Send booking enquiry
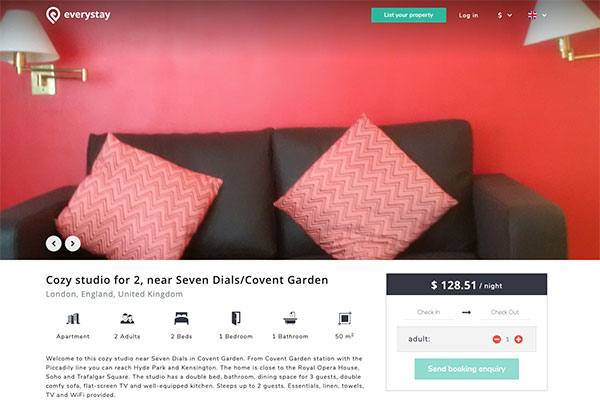The width and height of the screenshot is (600, 400). coord(467,369)
